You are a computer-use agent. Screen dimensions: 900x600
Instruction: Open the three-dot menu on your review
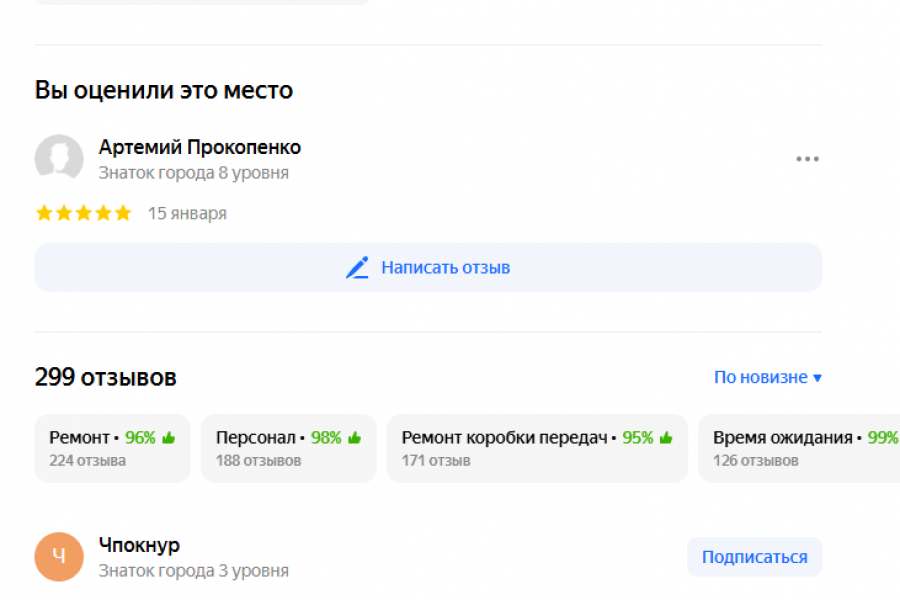point(807,159)
